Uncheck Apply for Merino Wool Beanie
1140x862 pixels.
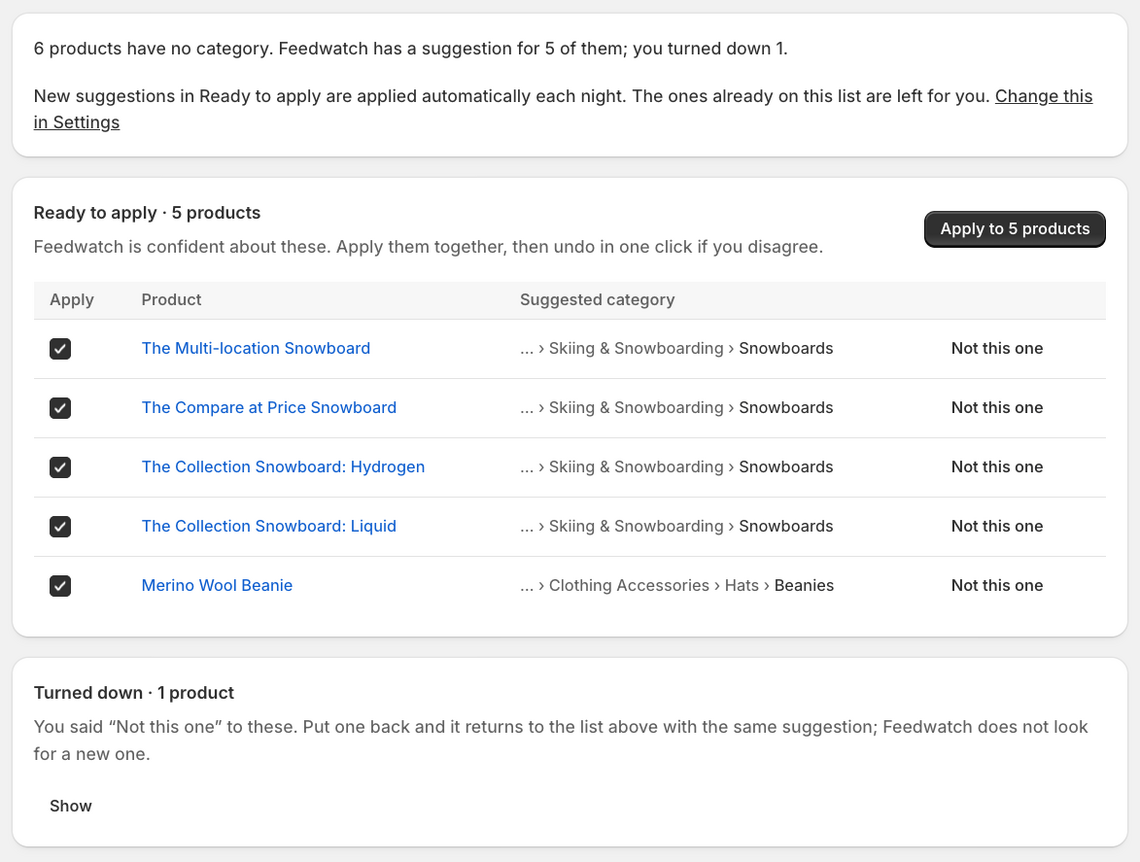[60, 586]
